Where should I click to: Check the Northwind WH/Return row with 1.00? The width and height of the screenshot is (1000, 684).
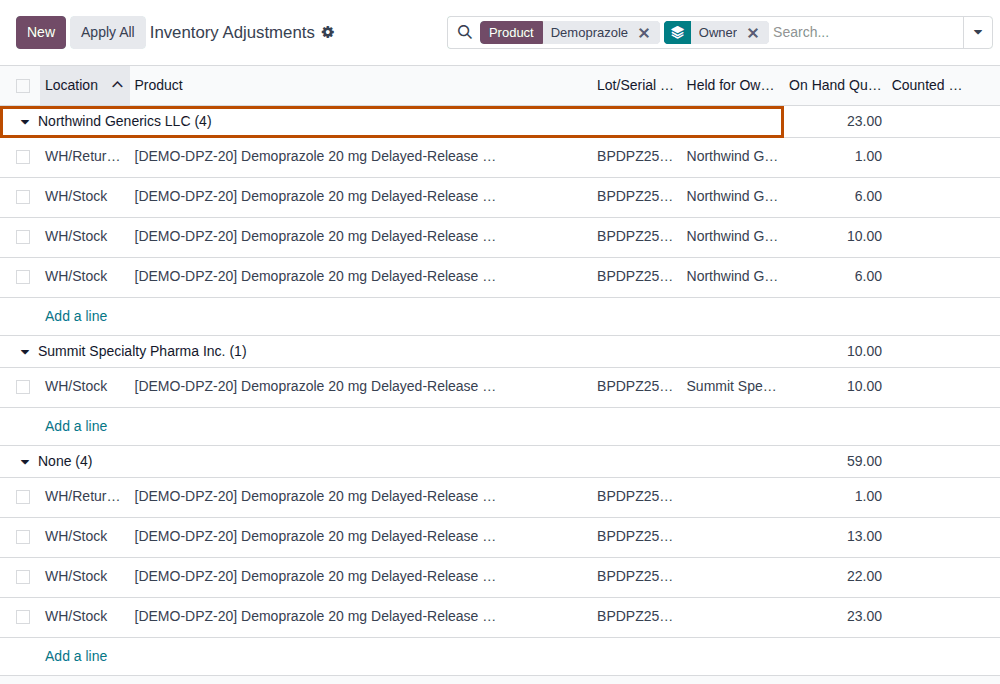(x=23, y=157)
